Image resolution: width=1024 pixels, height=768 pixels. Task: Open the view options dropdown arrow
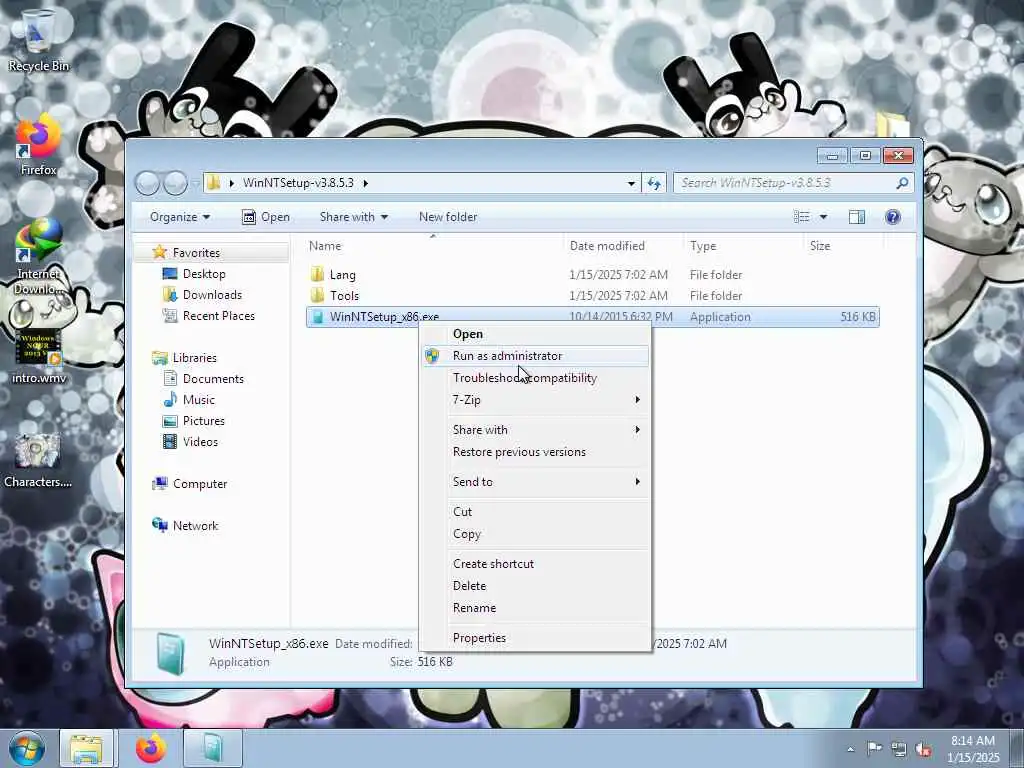(824, 217)
